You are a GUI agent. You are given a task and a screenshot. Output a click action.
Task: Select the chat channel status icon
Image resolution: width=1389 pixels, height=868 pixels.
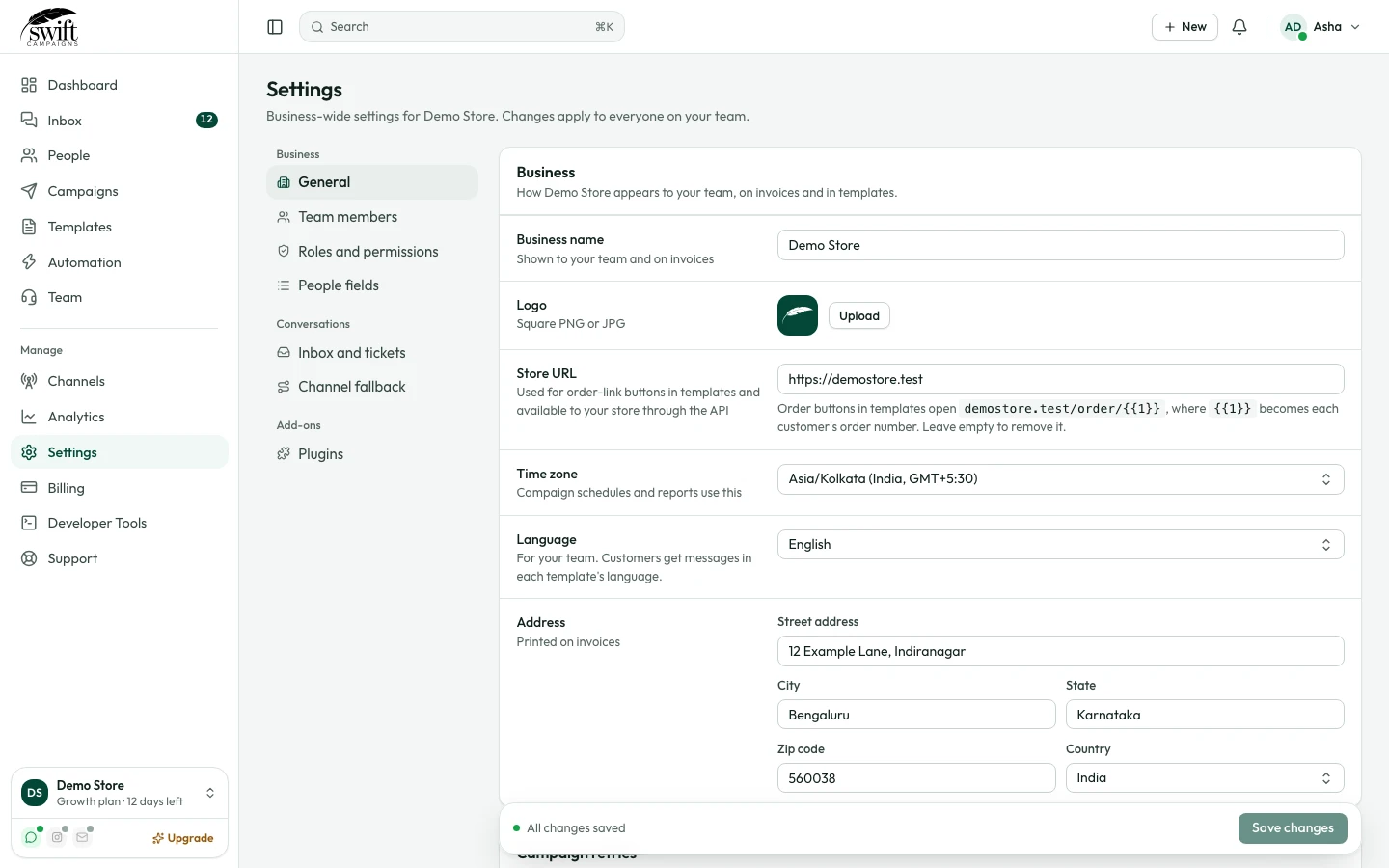(x=31, y=837)
